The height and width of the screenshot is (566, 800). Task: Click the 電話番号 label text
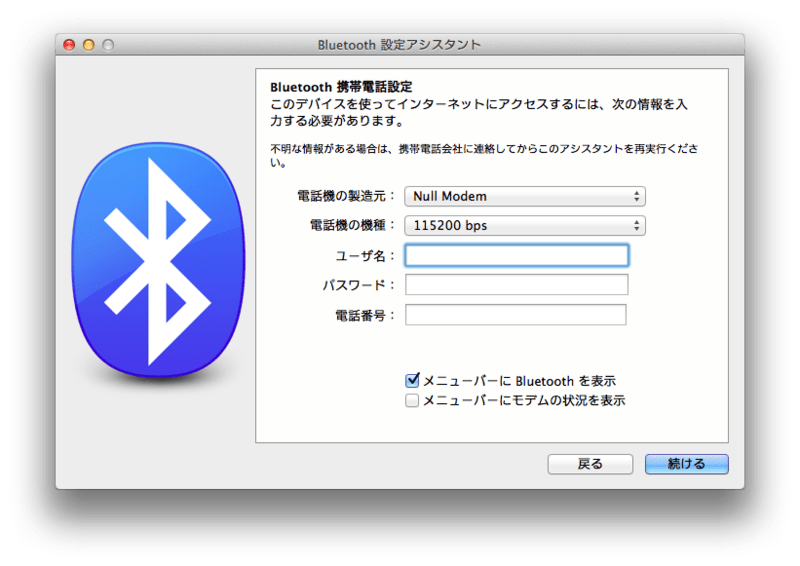[x=365, y=316]
